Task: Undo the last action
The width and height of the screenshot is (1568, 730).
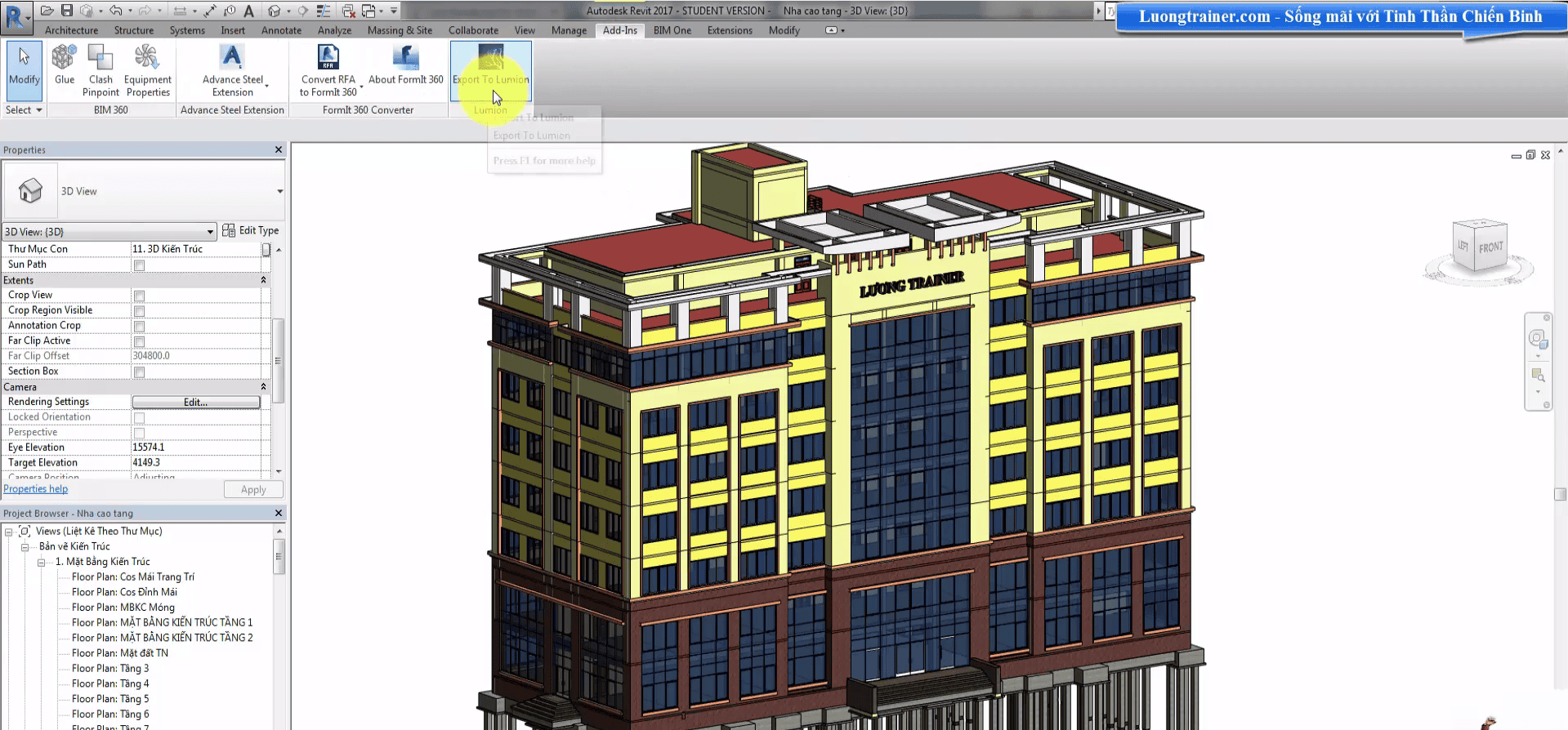Action: (116, 11)
